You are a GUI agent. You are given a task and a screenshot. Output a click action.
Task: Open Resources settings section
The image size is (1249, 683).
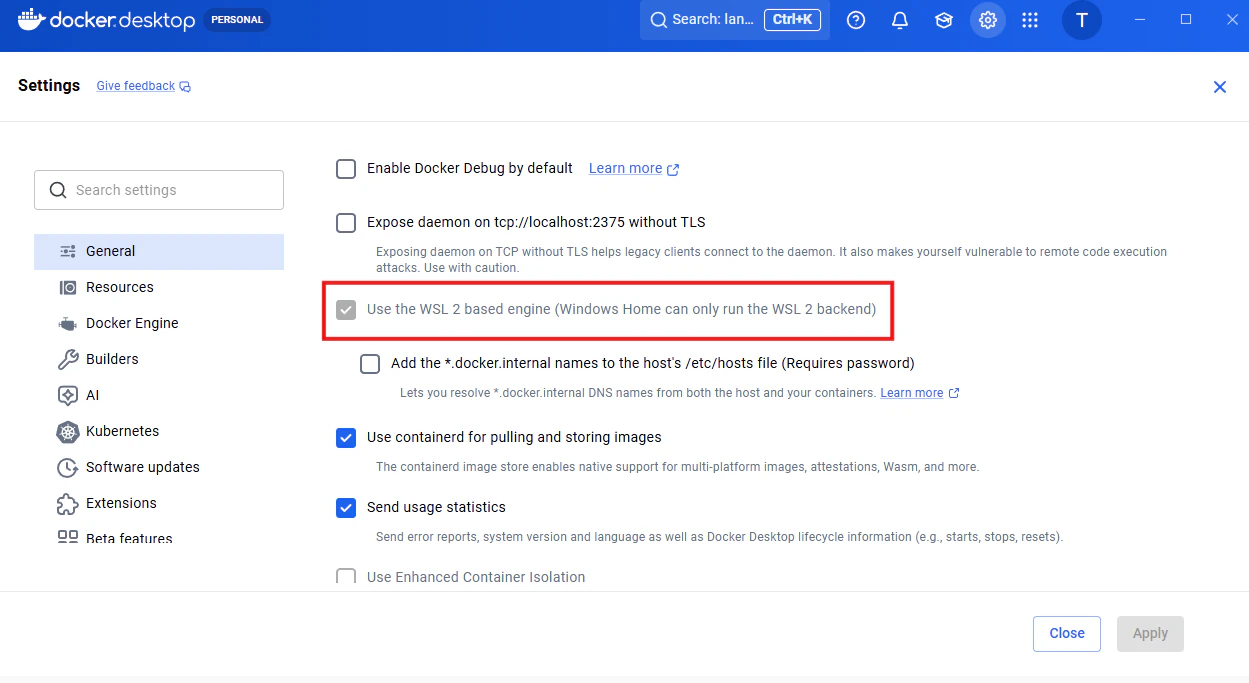coord(159,288)
